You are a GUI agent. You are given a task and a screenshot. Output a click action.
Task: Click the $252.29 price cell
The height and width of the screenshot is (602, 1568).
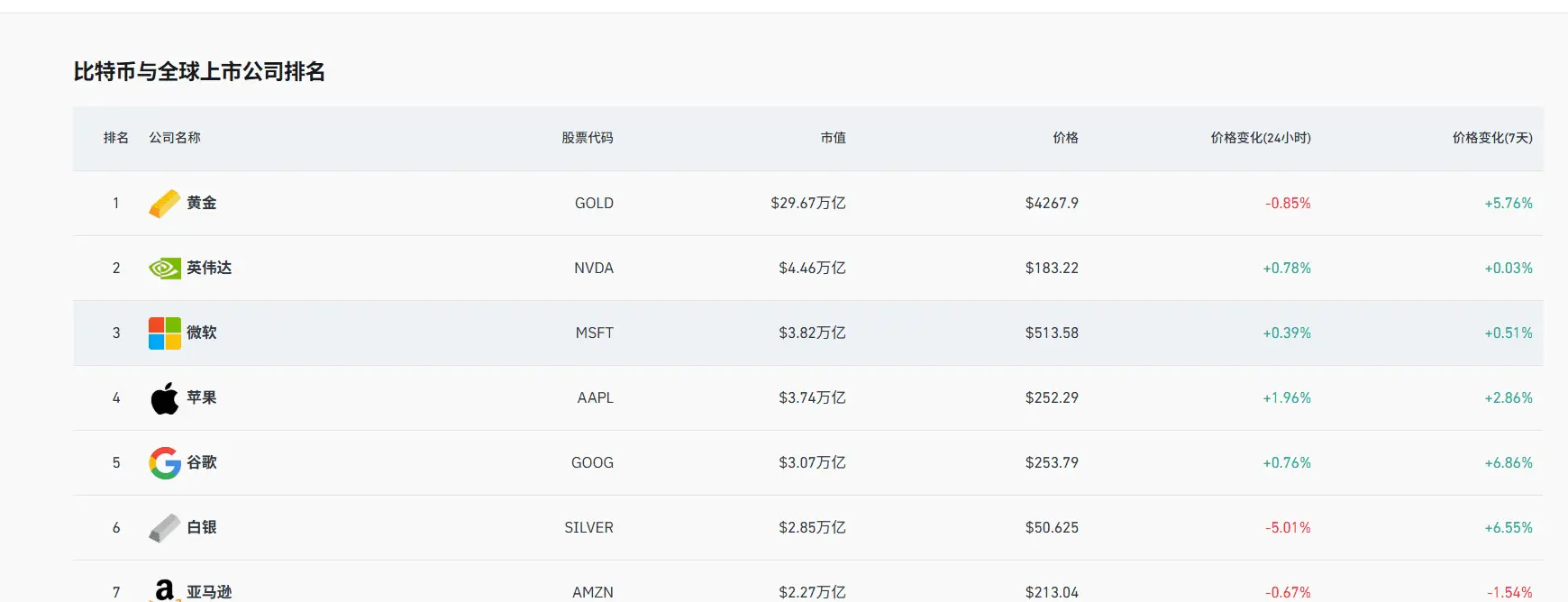pyautogui.click(x=1052, y=398)
